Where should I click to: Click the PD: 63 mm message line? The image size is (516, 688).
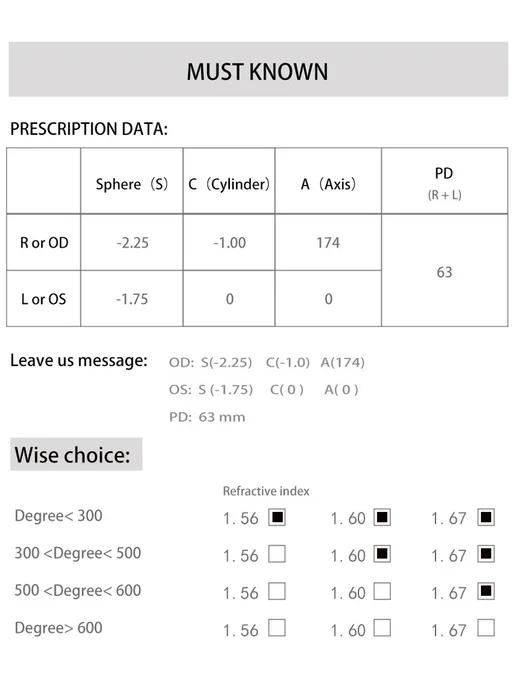207,417
